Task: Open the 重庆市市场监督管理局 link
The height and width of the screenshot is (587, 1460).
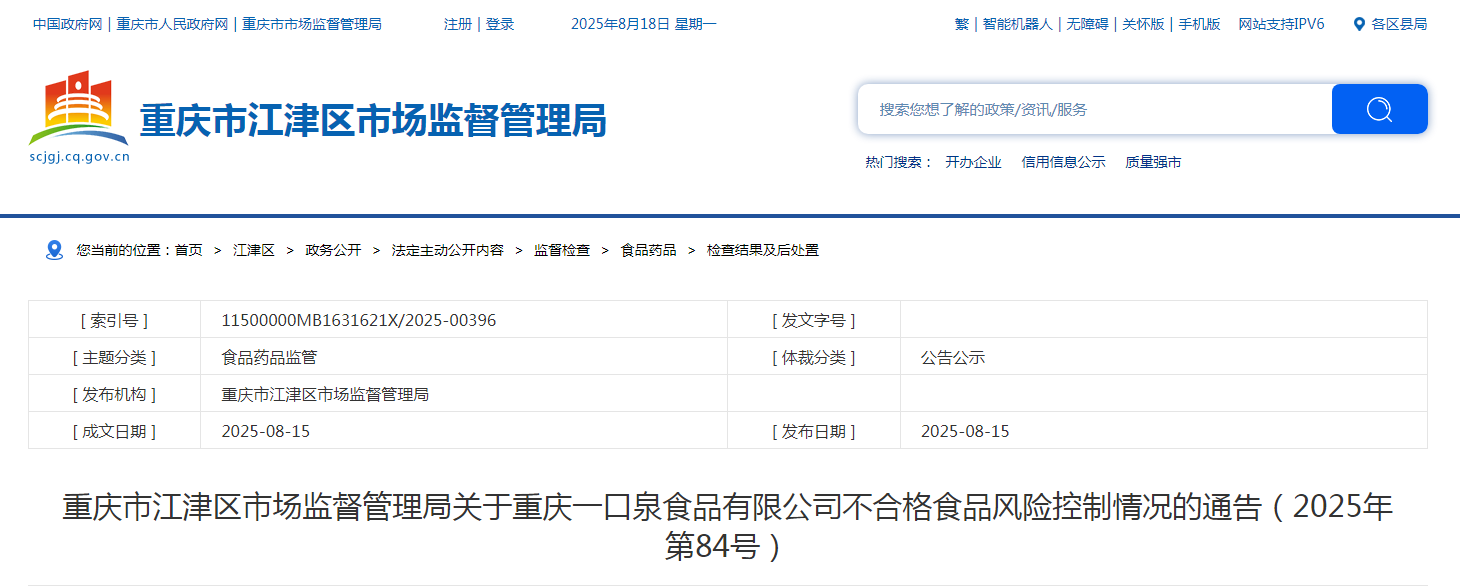Action: (311, 24)
